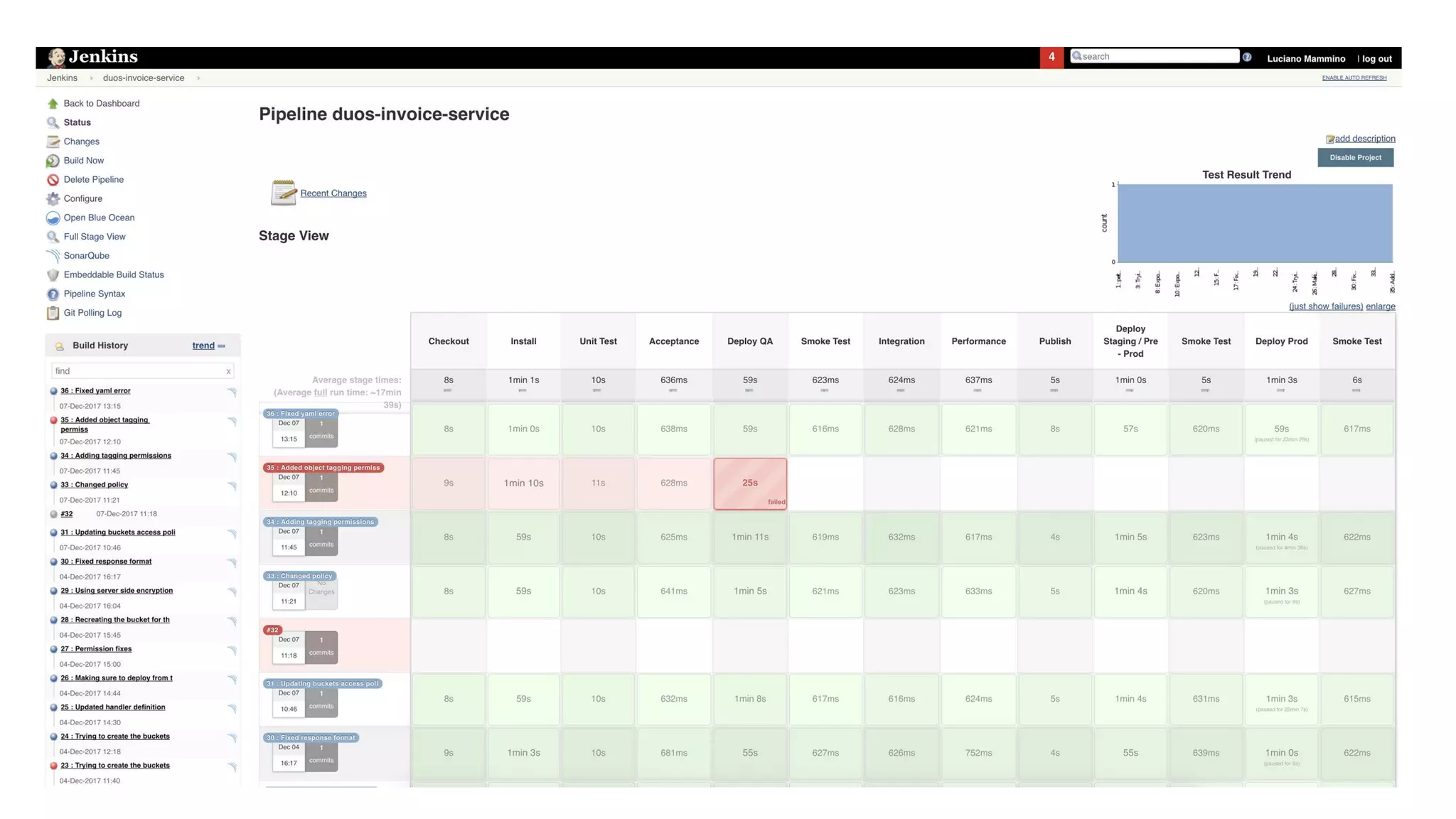This screenshot has height=819, width=1456.
Task: Click the SonarQube icon in sidebar
Action: pos(53,256)
